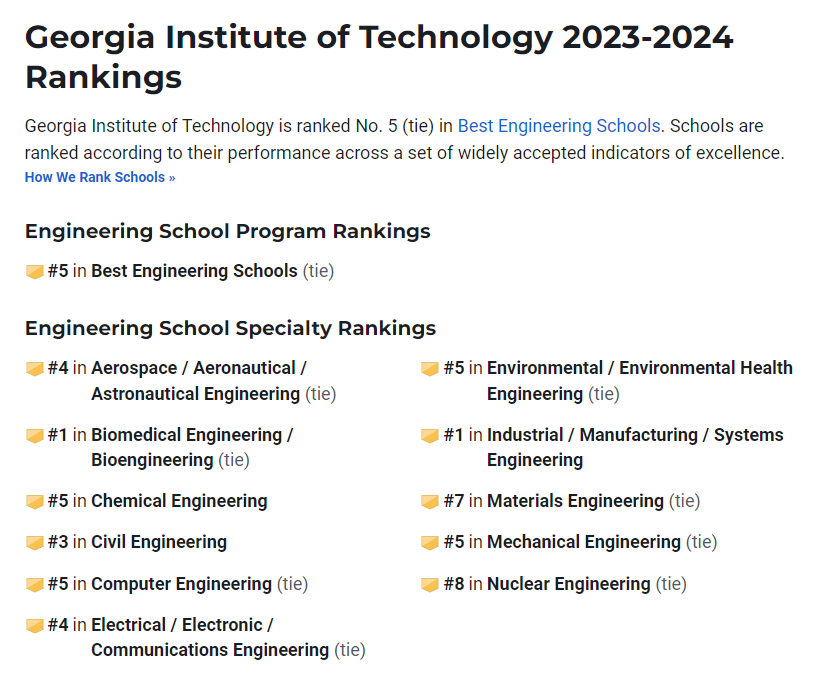
Task: Click the badge icon beside Best Engineering Schools
Action: [x=34, y=271]
